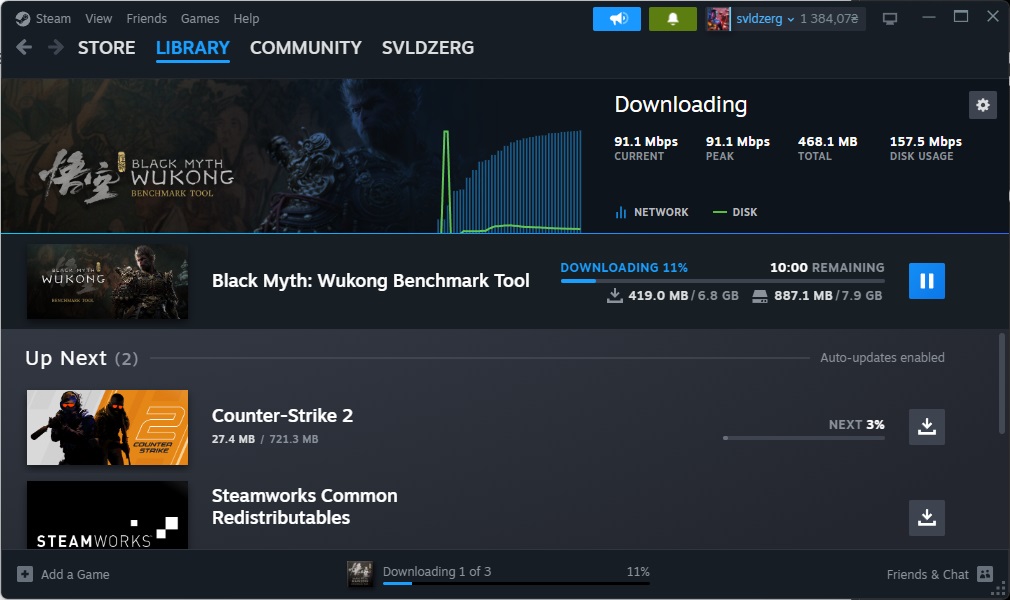Click the Add a Game plus icon
This screenshot has height=600, width=1010.
point(24,574)
